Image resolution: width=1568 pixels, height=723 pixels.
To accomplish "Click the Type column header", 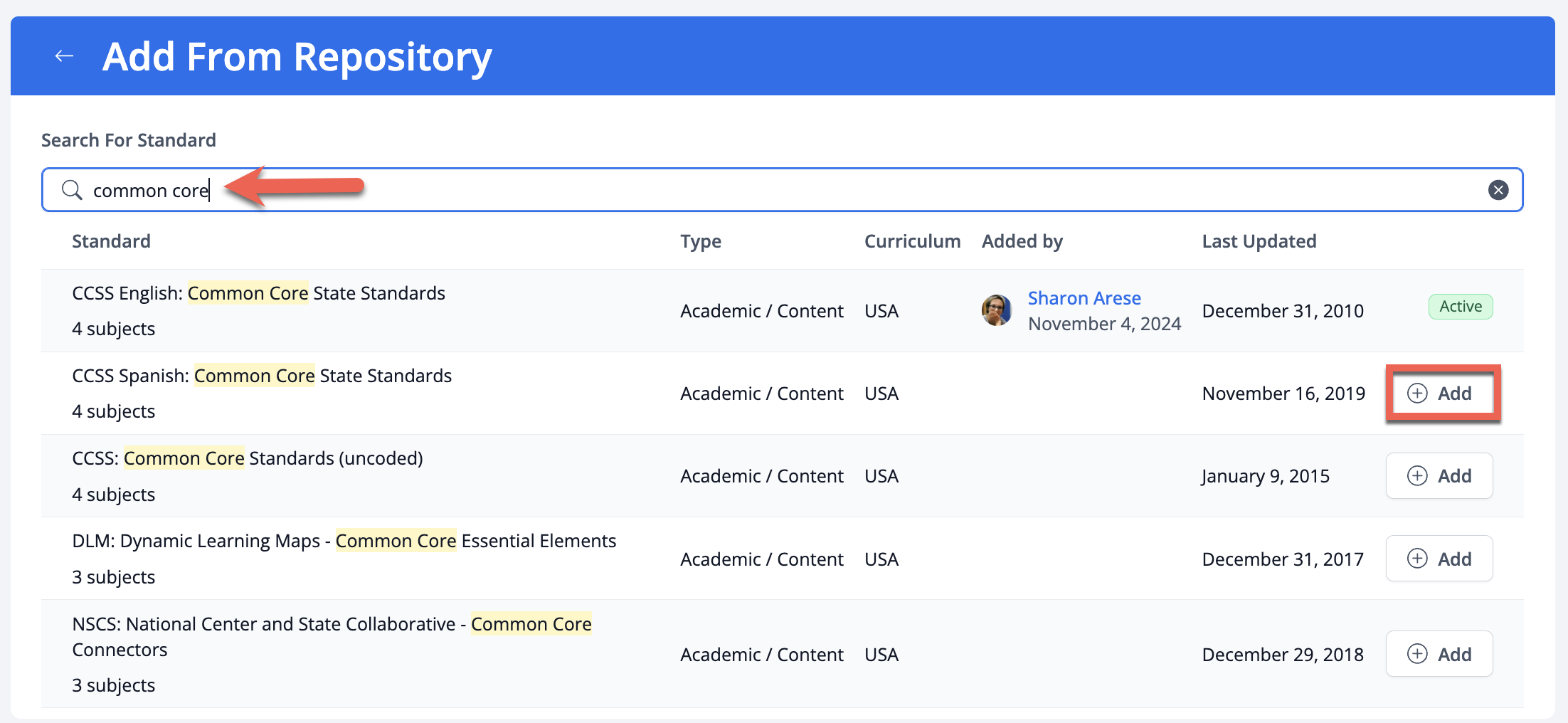I will (x=700, y=241).
